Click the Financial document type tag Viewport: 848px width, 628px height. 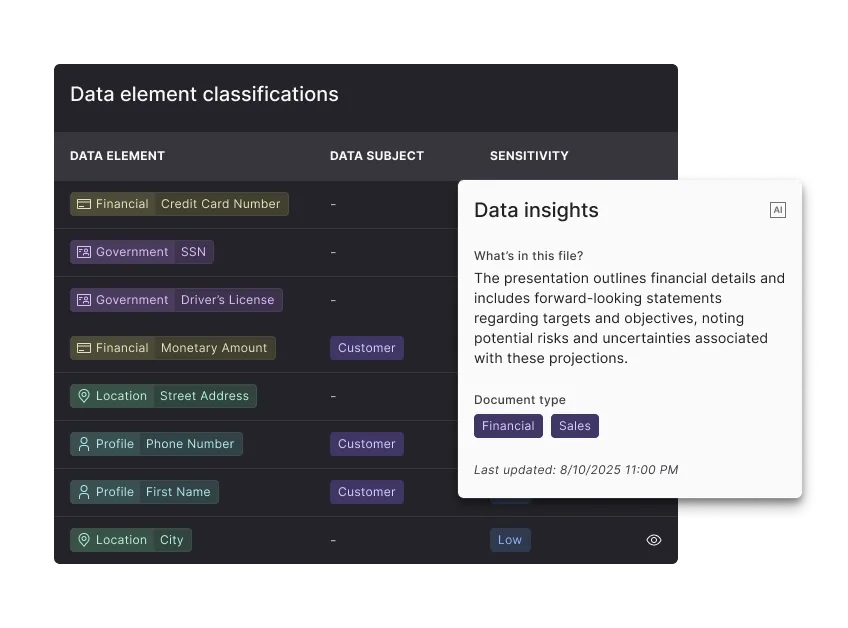click(508, 426)
